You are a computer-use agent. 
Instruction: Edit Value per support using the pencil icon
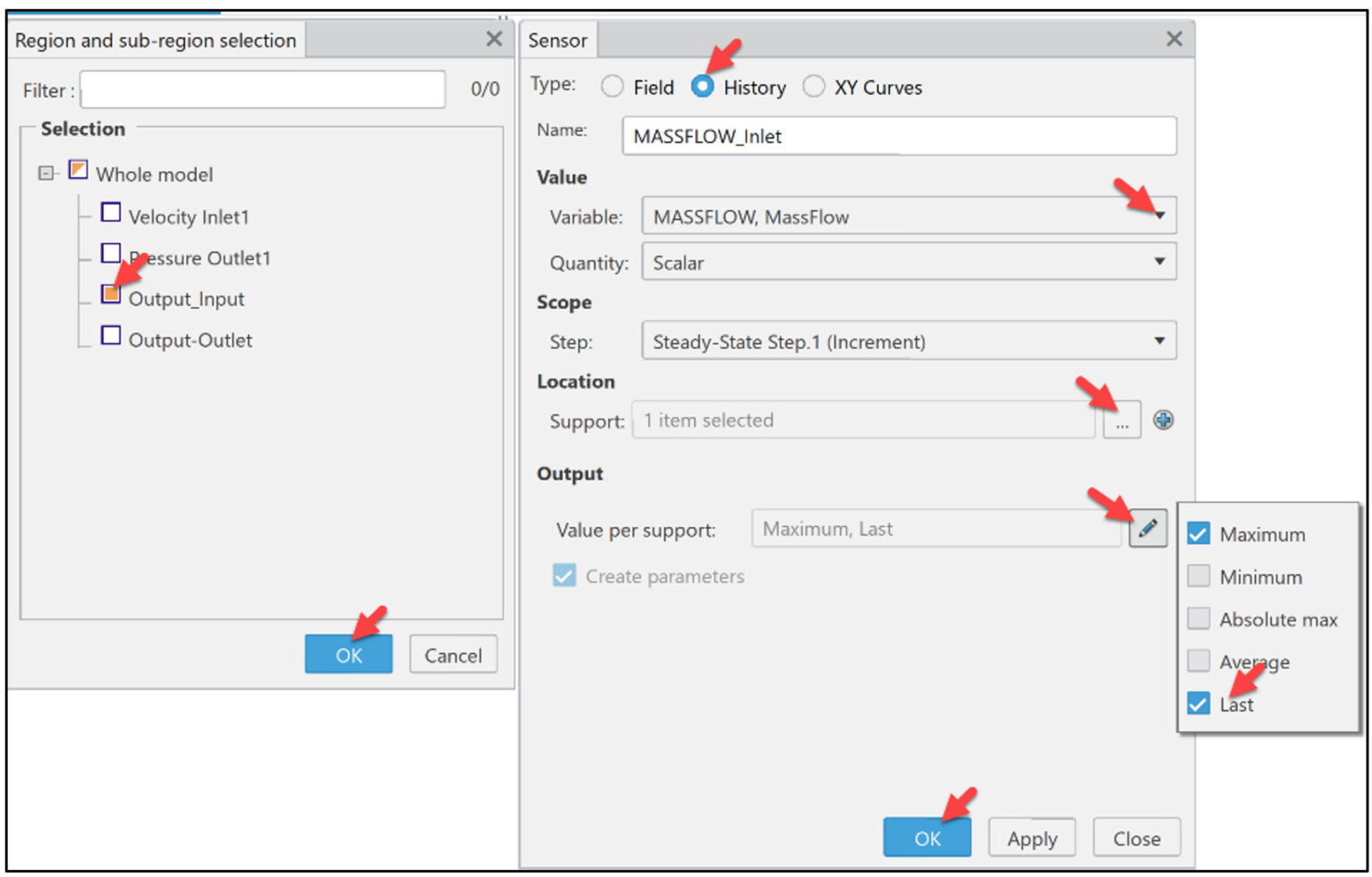(1148, 528)
